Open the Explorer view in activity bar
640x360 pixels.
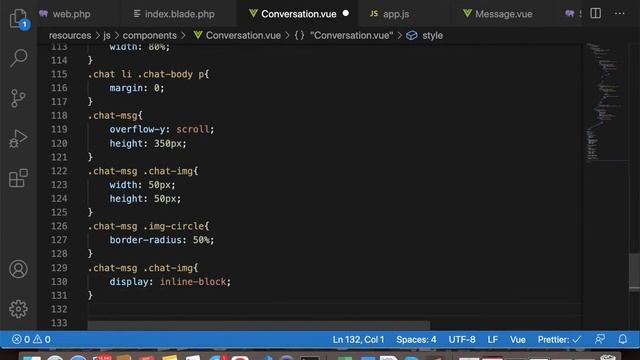(x=19, y=19)
